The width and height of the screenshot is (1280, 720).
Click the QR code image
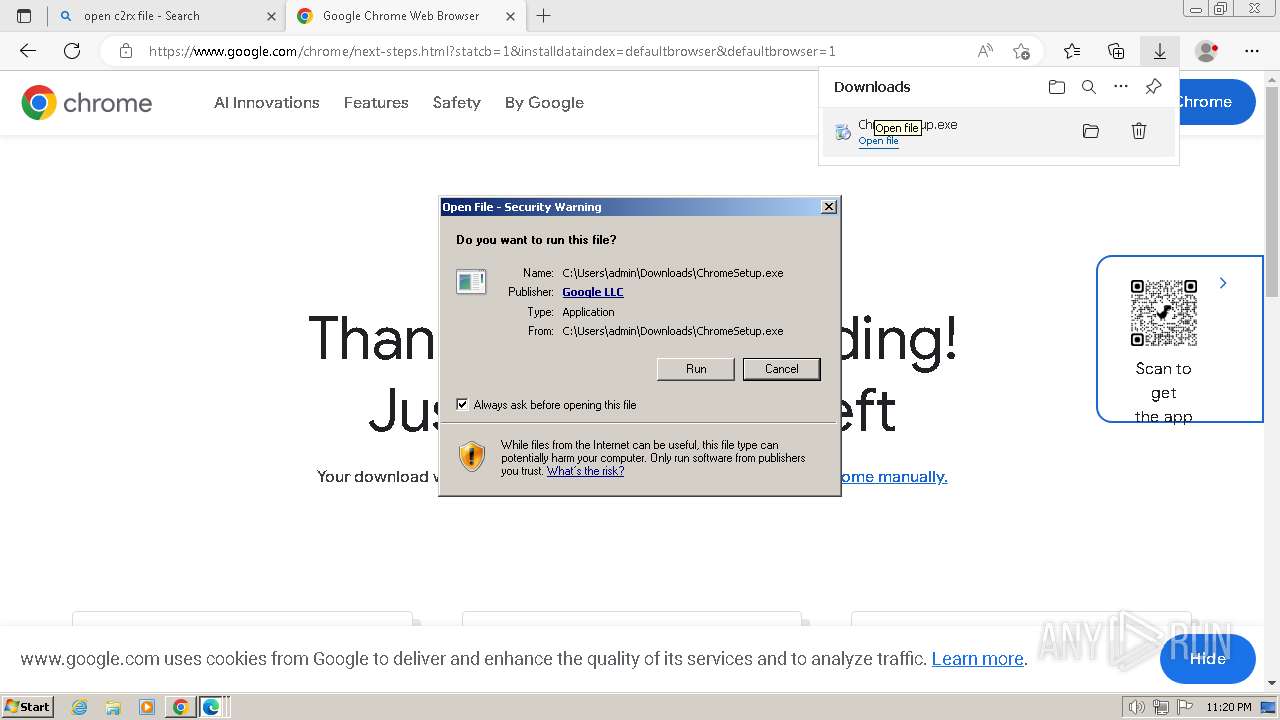click(x=1164, y=313)
